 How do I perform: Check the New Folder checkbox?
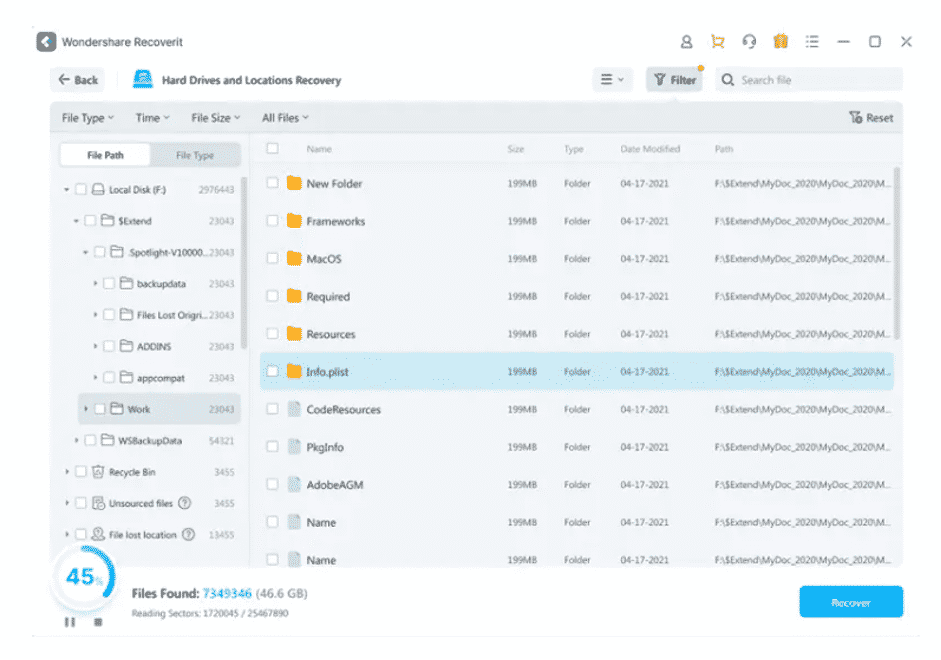(272, 183)
